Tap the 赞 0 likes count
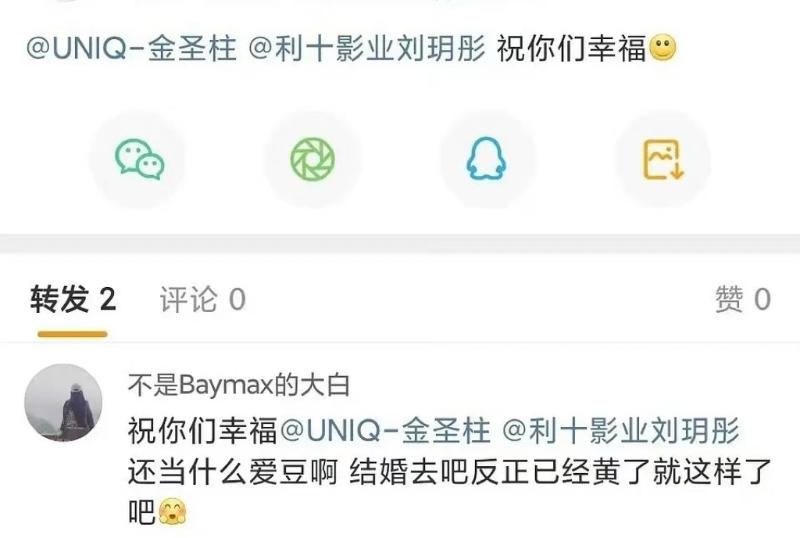The width and height of the screenshot is (800, 538). (x=743, y=299)
